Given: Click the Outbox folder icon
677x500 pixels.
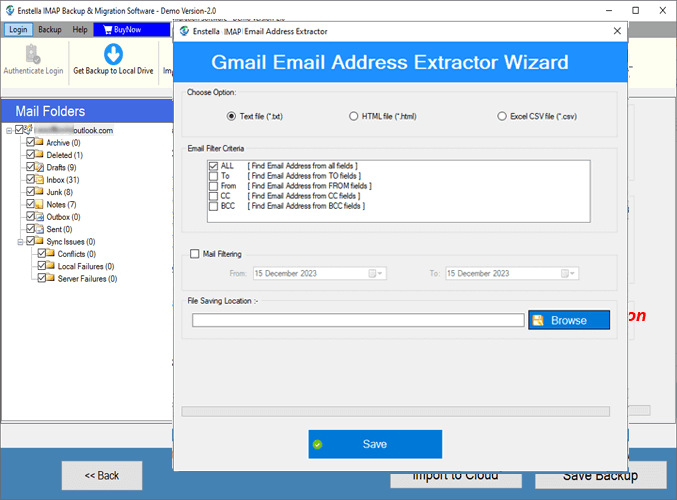Looking at the screenshot, I should coord(39,216).
